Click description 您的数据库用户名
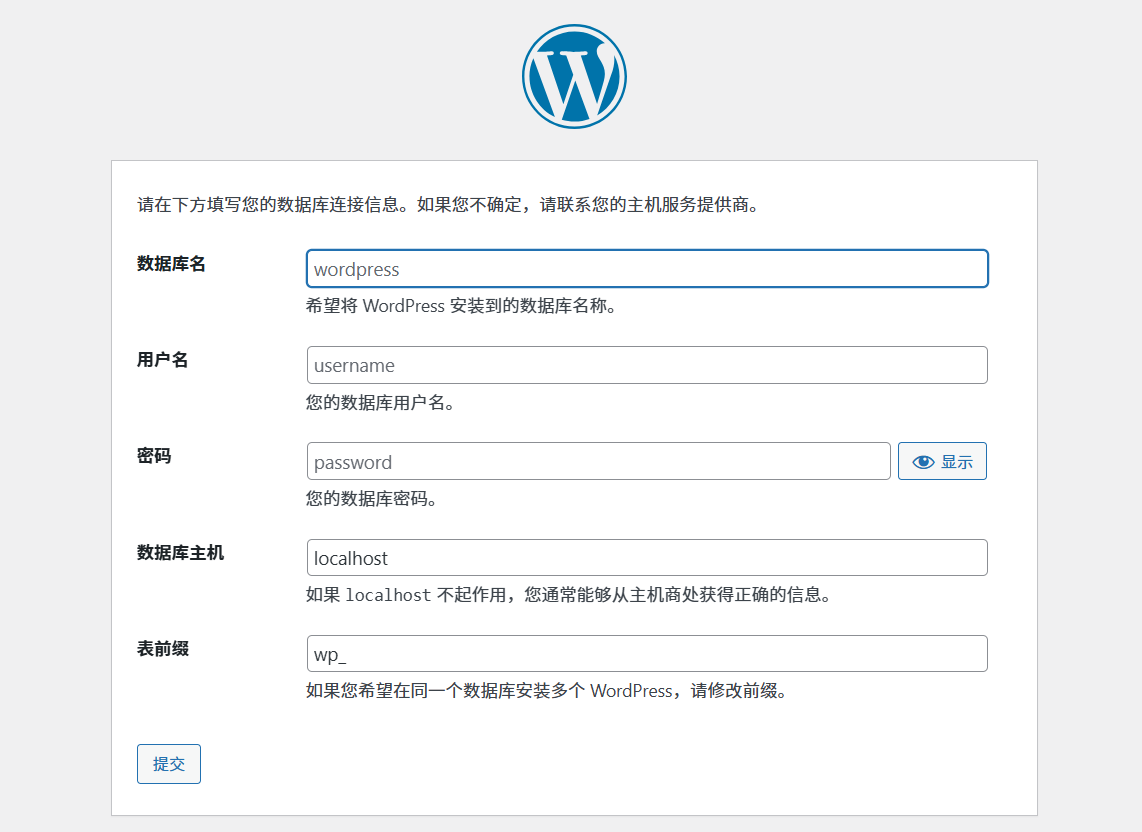Image resolution: width=1142 pixels, height=832 pixels. pyautogui.click(x=380, y=403)
